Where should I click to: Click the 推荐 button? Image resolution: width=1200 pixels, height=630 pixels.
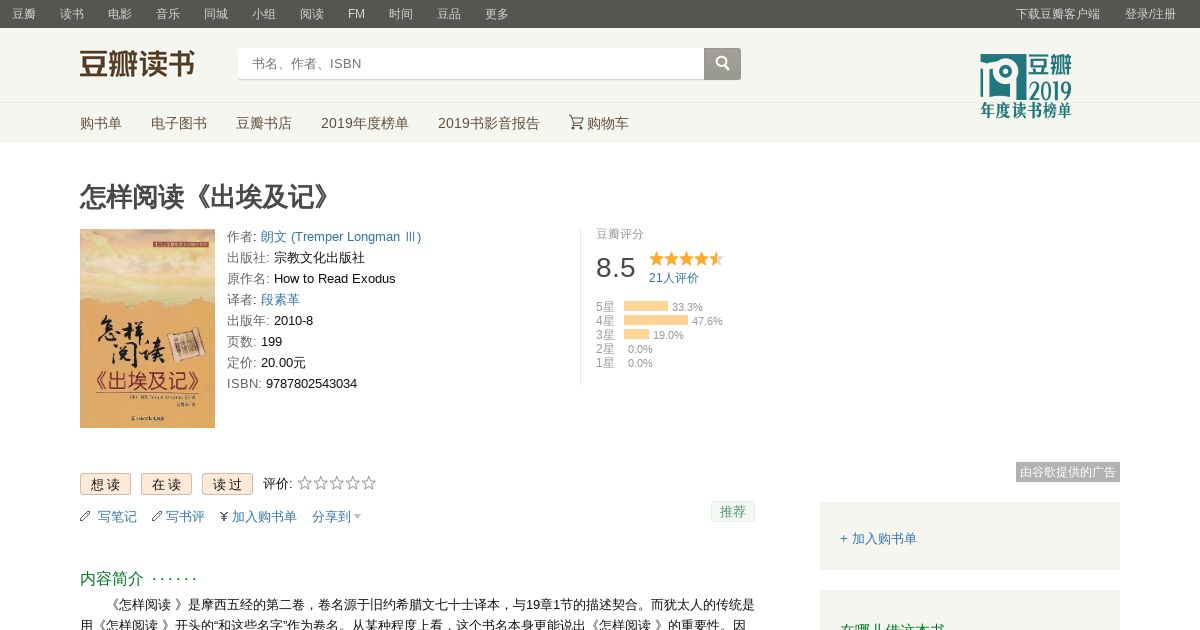(x=733, y=511)
